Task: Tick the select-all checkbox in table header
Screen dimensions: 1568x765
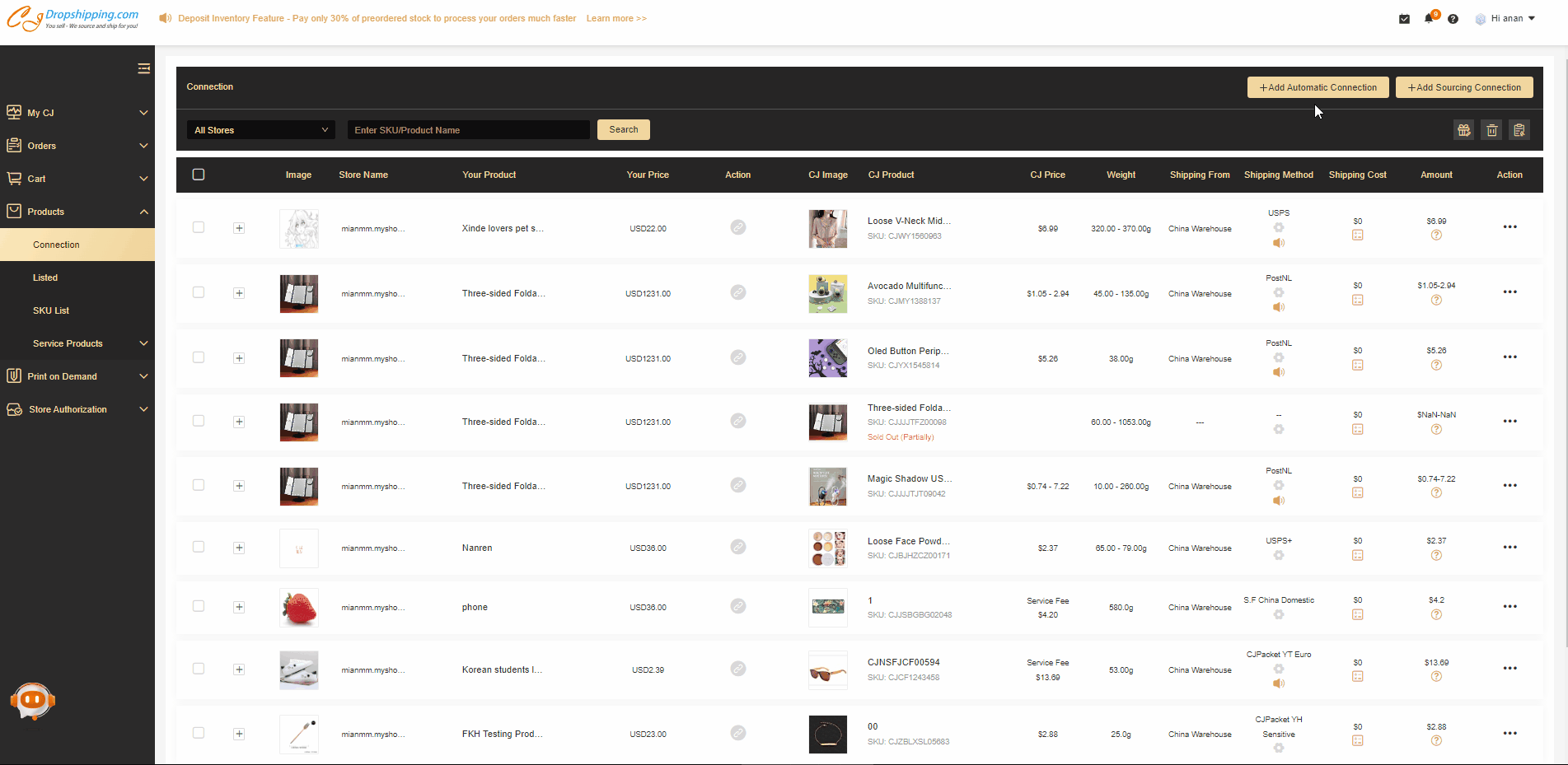Action: click(x=199, y=175)
